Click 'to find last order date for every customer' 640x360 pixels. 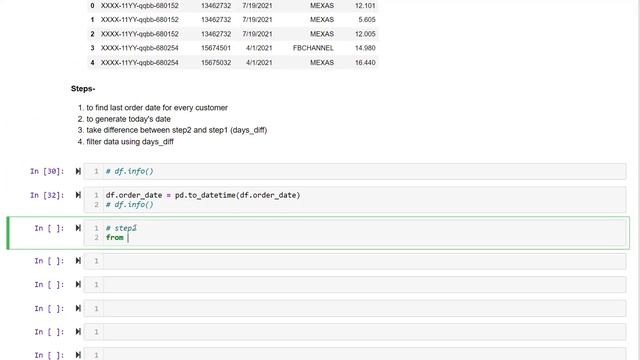coord(157,108)
